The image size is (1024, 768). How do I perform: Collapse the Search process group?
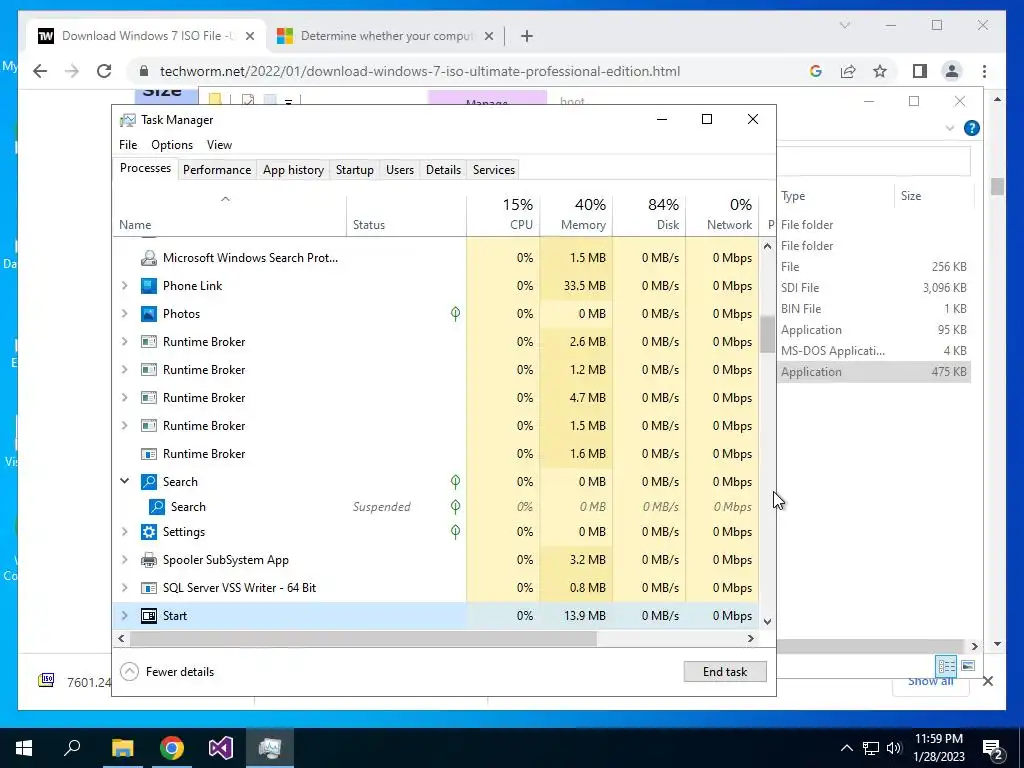pos(125,481)
